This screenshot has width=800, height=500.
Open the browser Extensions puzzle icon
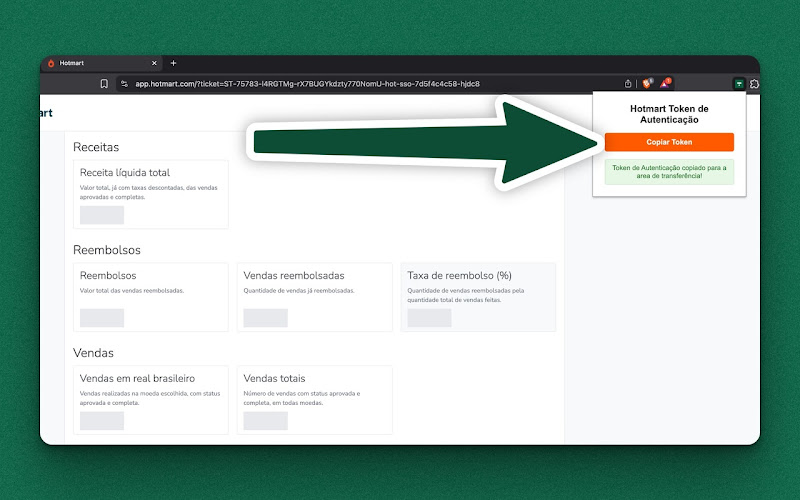[754, 84]
